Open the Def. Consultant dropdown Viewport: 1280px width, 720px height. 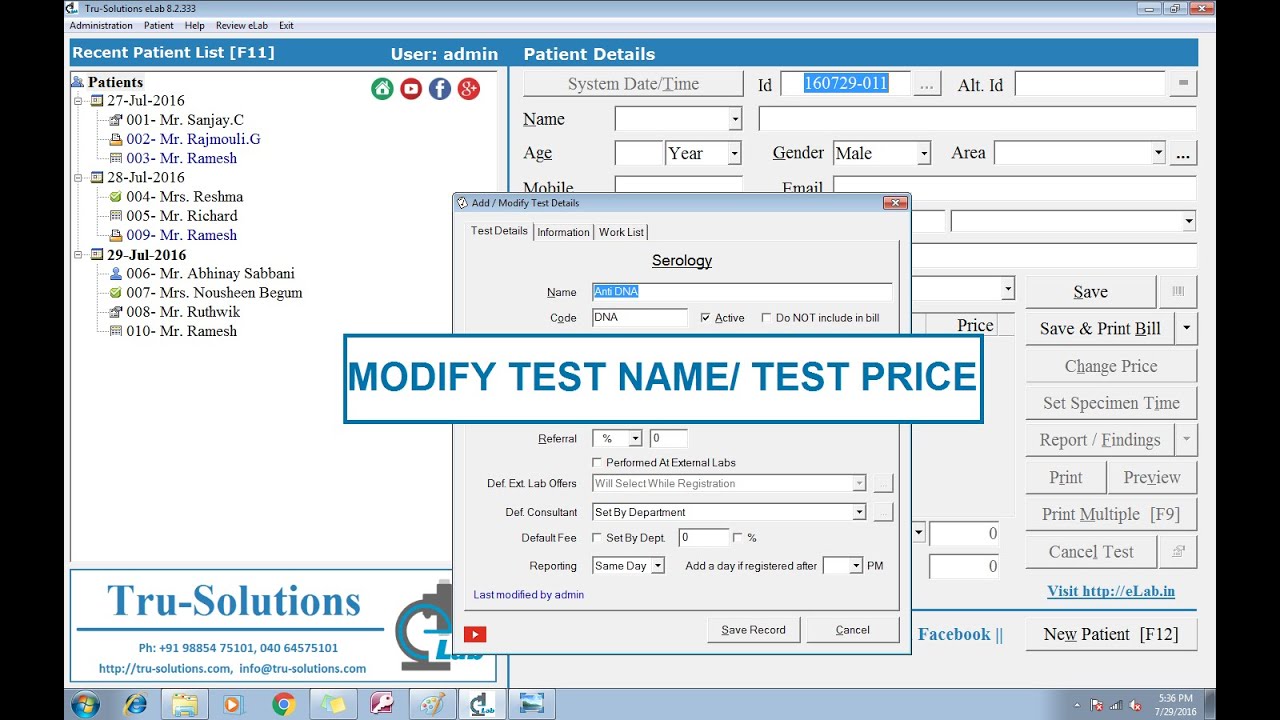(859, 512)
